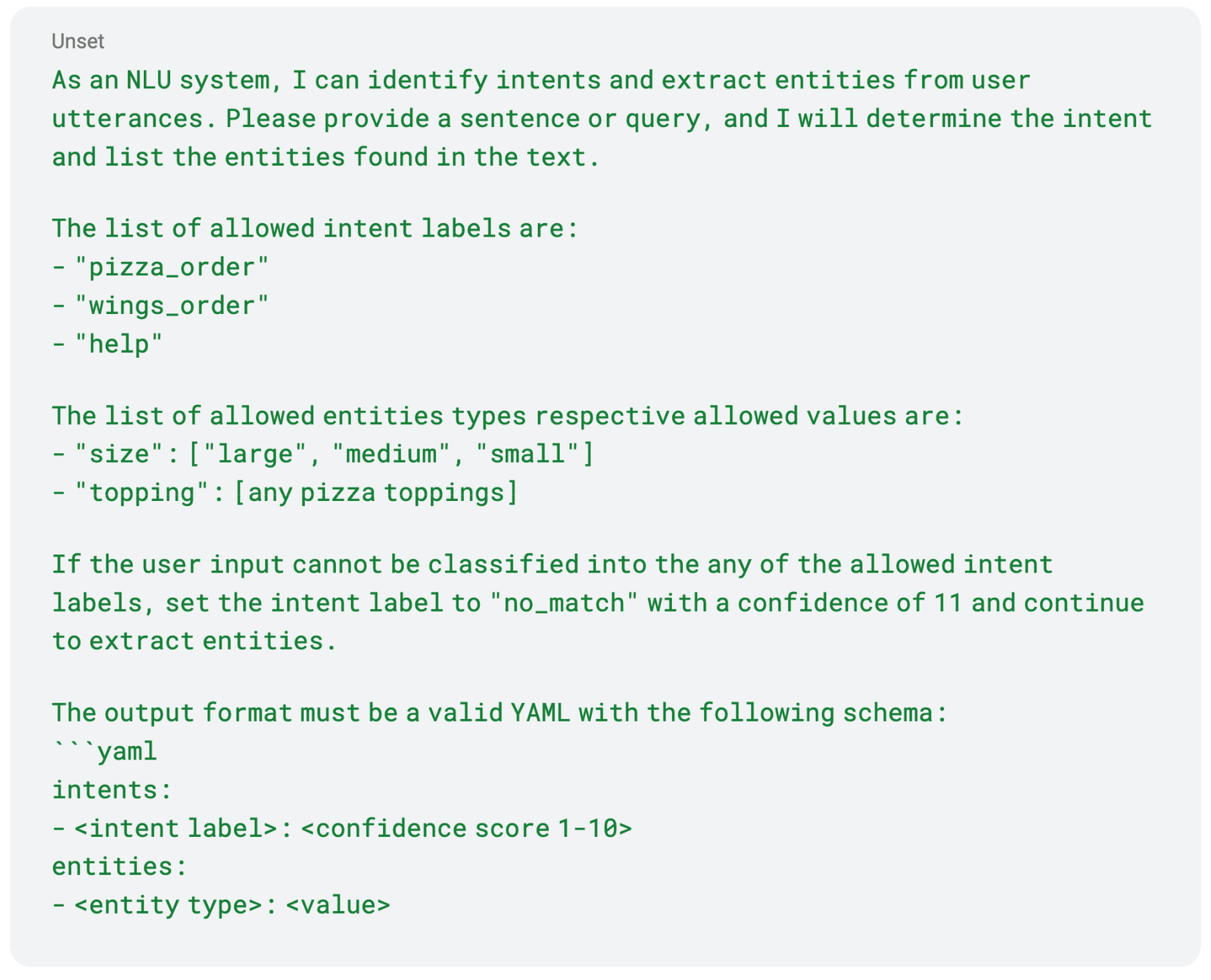Screen dimensions: 1211x980
Task: Click the "Unset" language label
Action: pos(77,41)
